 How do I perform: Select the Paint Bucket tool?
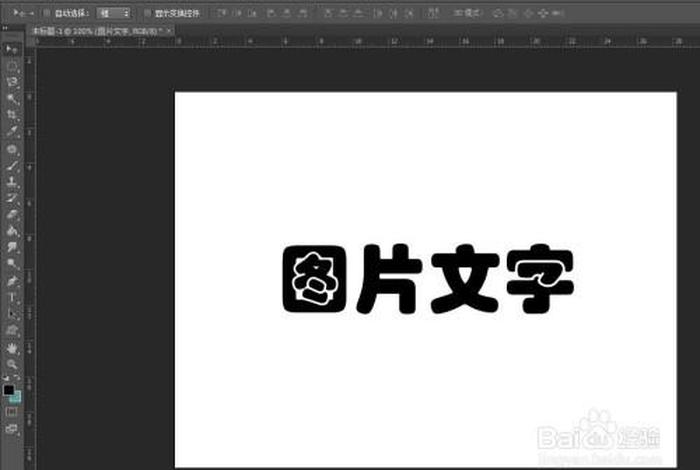[12, 231]
